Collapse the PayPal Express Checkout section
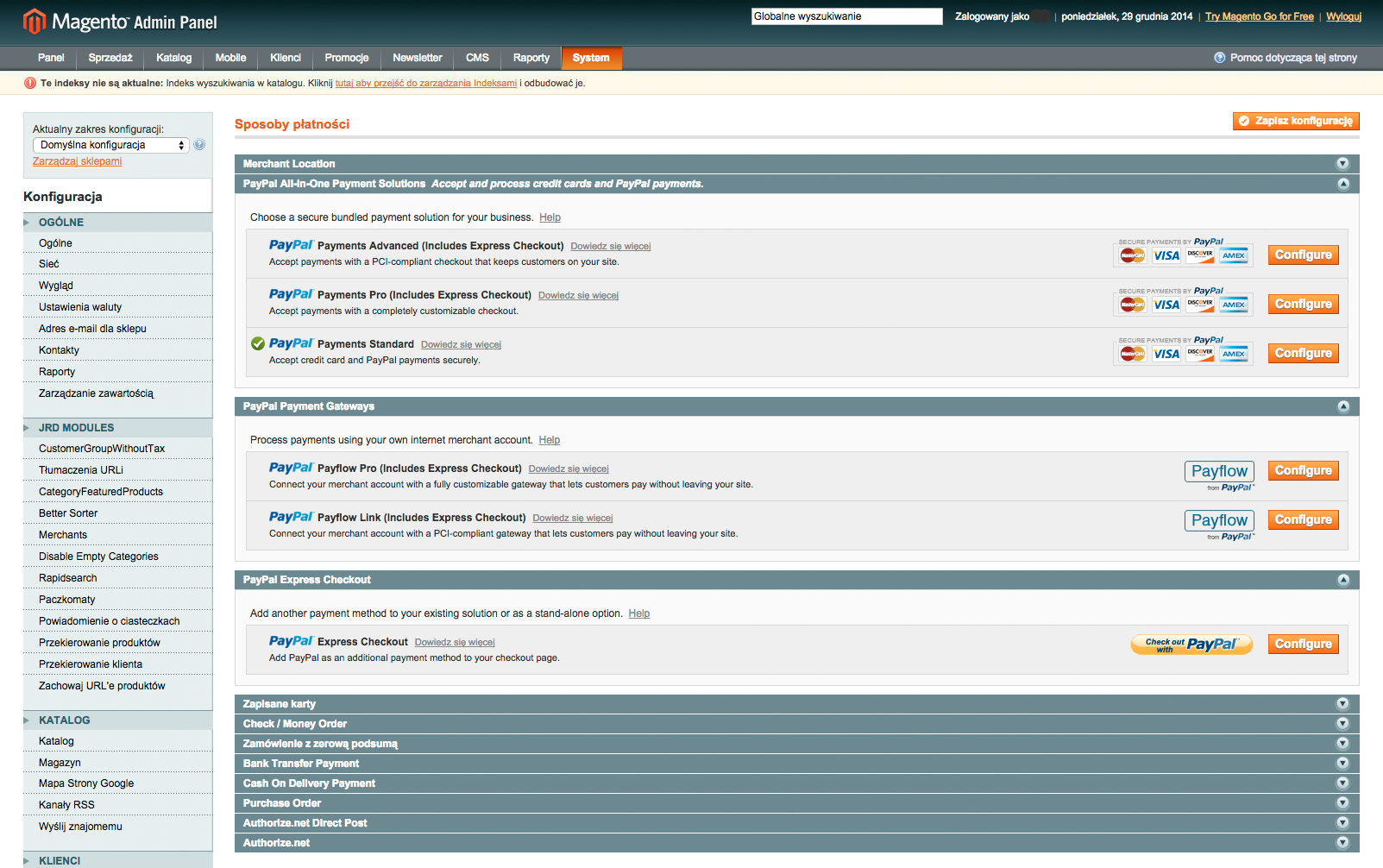Screen dimensions: 1383x868 click(x=1342, y=580)
